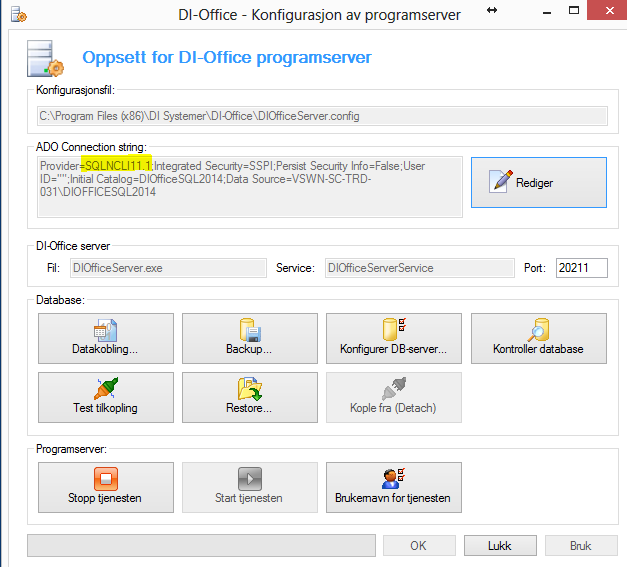Run Kontroller database check
Screen dimensions: 627x567
(x=539, y=338)
